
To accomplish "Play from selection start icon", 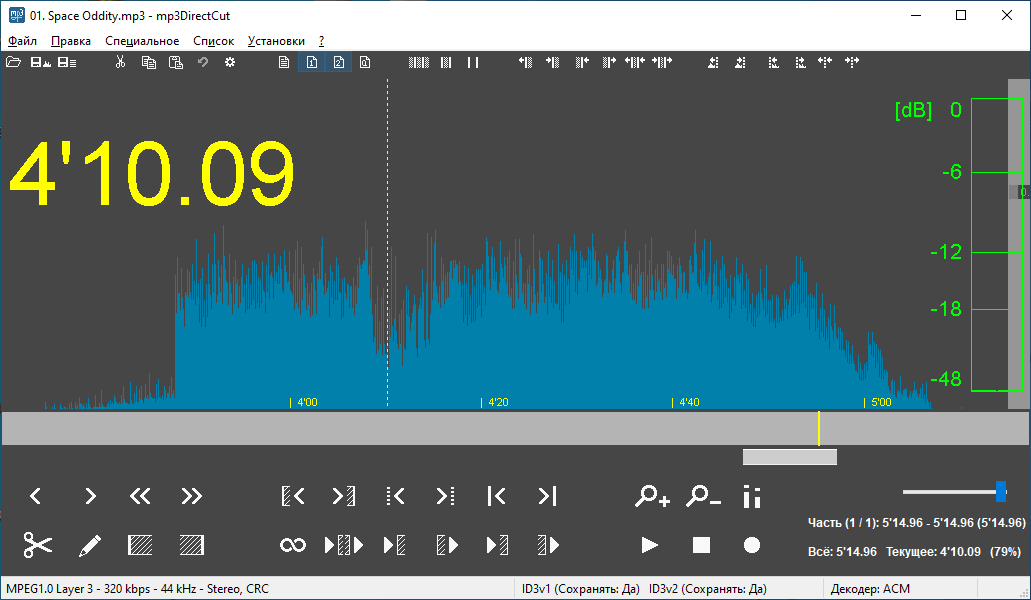I will point(446,545).
